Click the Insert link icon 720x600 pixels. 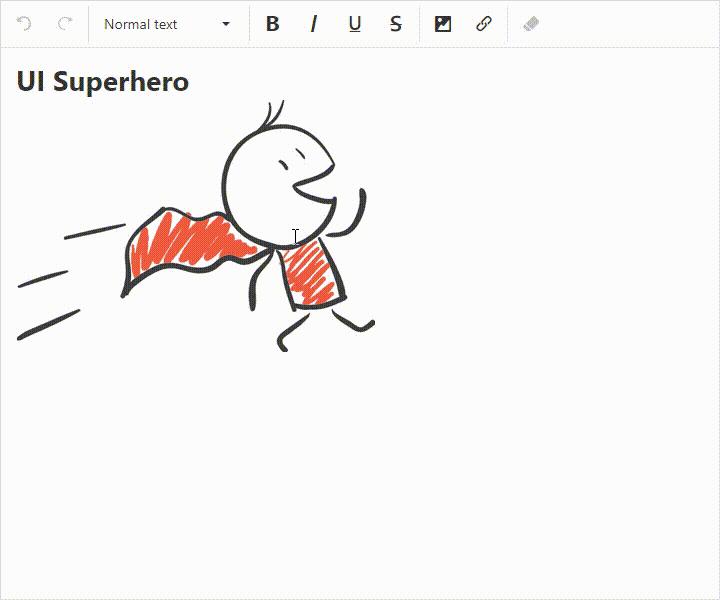pyautogui.click(x=484, y=23)
